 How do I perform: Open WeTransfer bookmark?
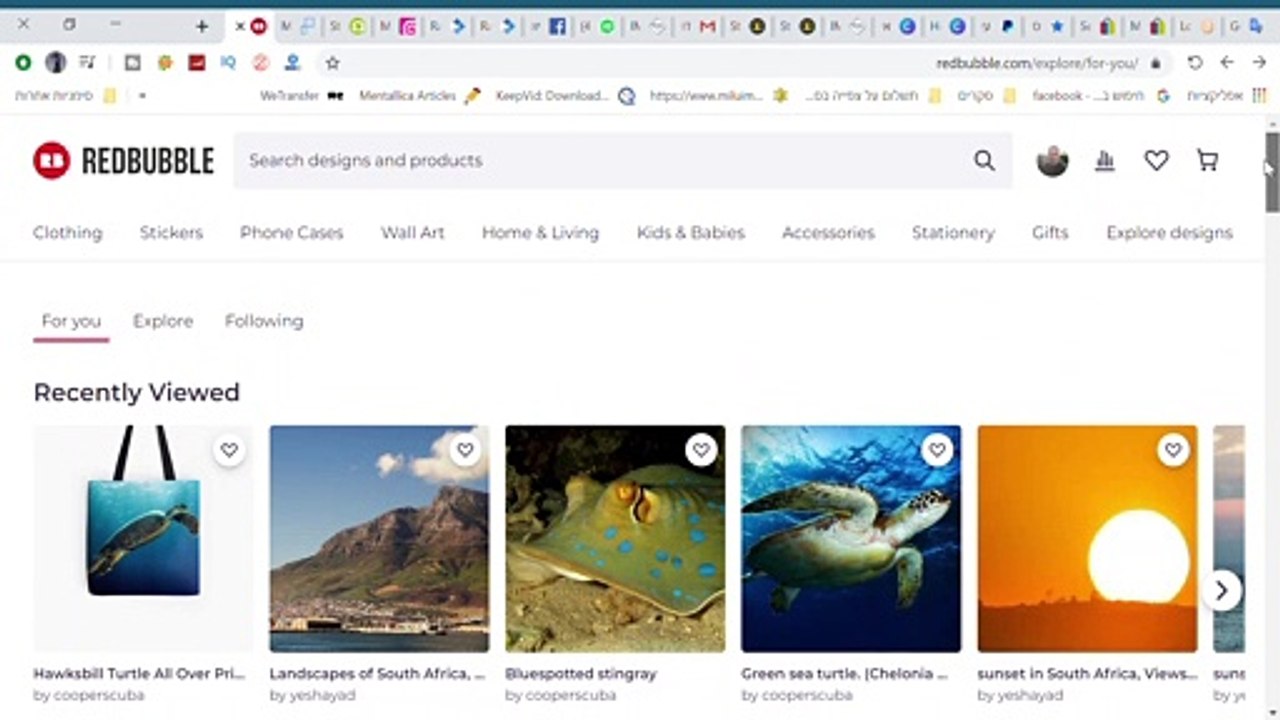tap(301, 96)
